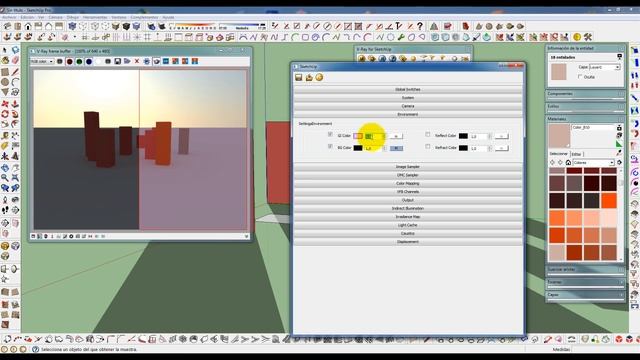This screenshot has height=360, width=640.
Task: Click the material name field Color_B10
Action: [x=593, y=128]
